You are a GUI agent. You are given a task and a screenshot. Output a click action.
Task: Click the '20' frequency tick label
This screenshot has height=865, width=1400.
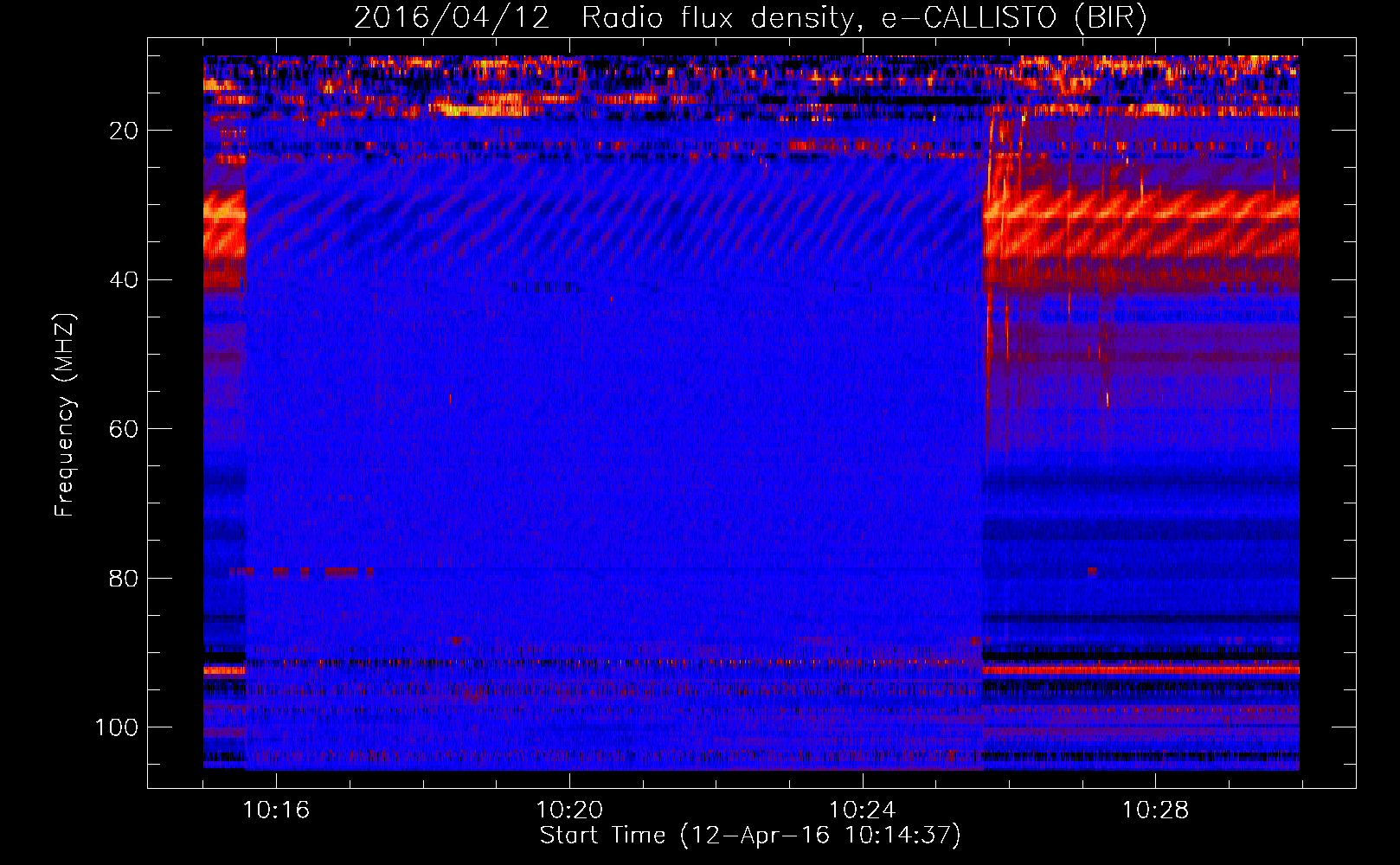point(124,131)
